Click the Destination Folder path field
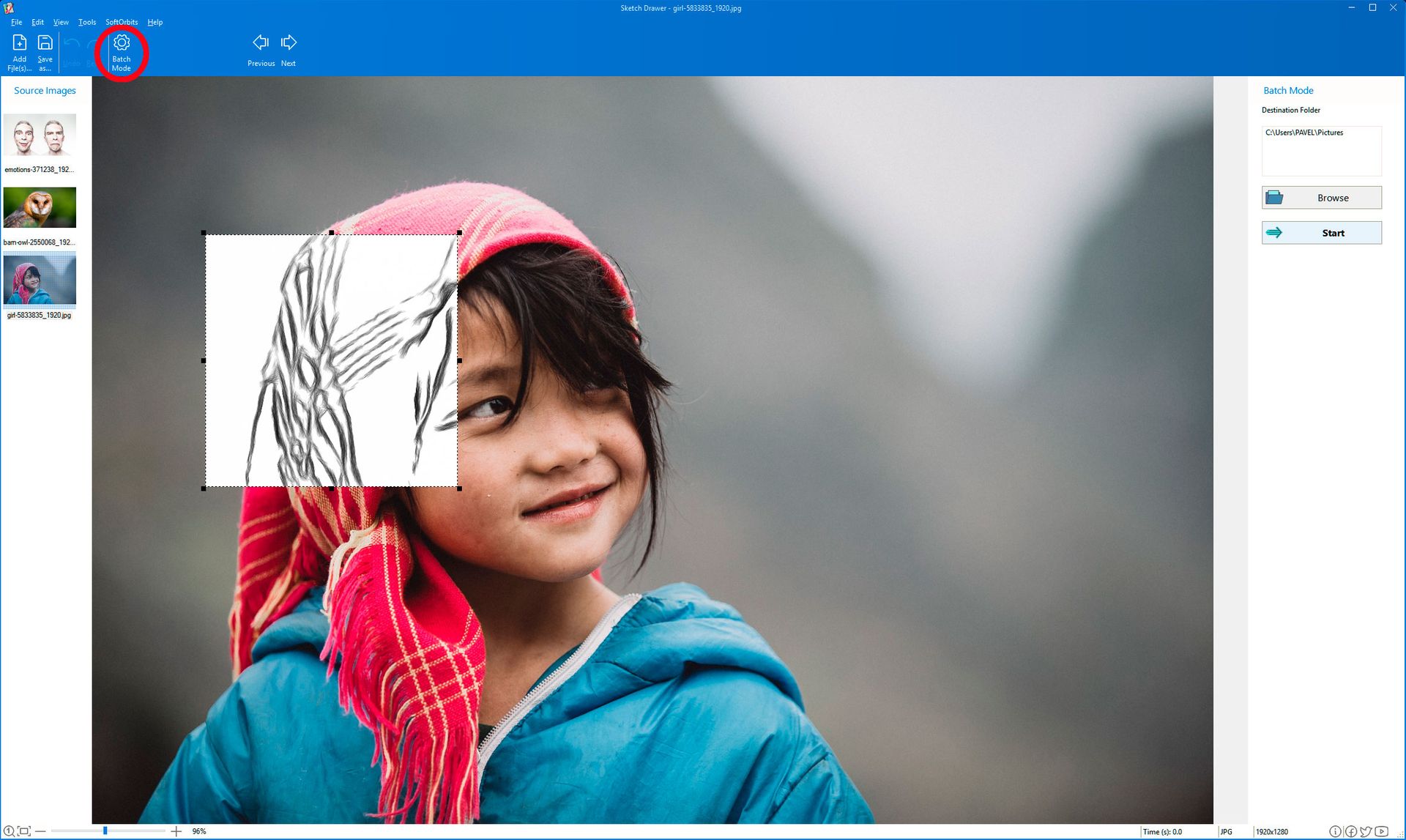This screenshot has height=840, width=1406. pyautogui.click(x=1321, y=150)
